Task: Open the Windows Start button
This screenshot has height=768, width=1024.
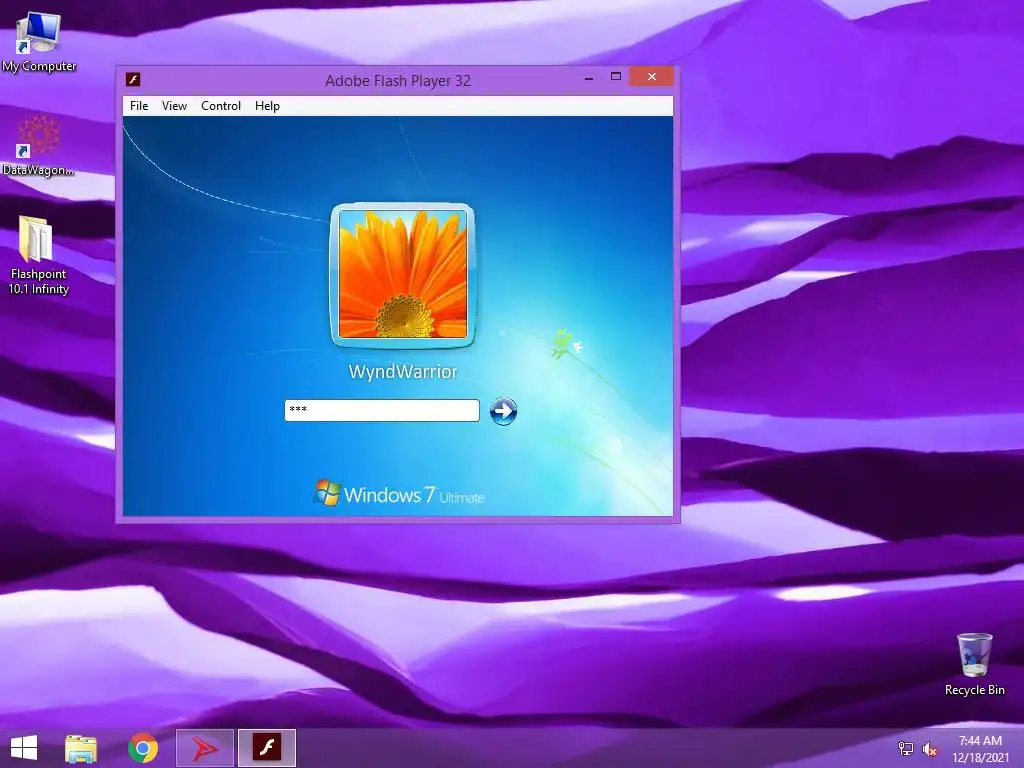Action: tap(24, 748)
